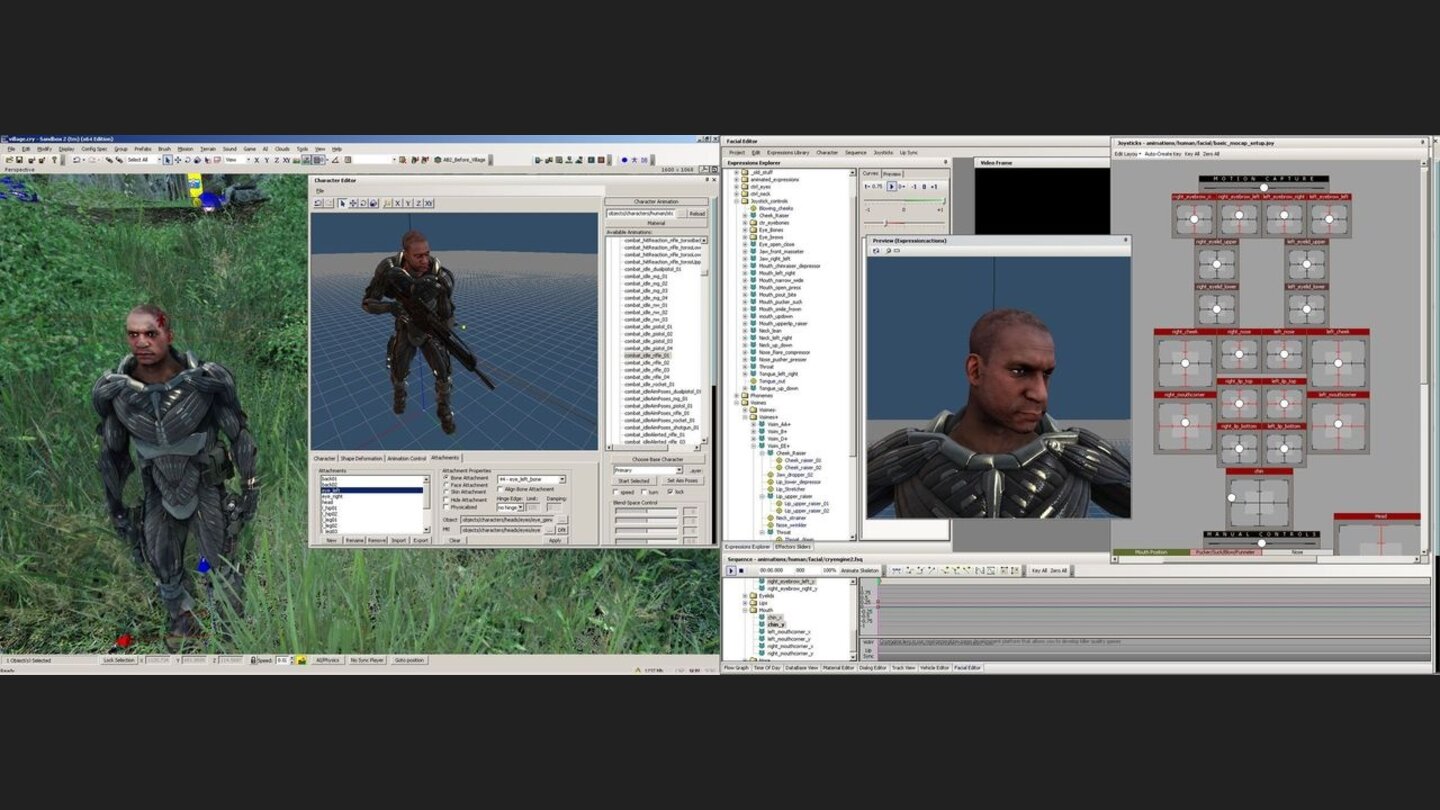
Task: Open the Select All dropdown in Sandbox toolbar
Action: point(158,160)
